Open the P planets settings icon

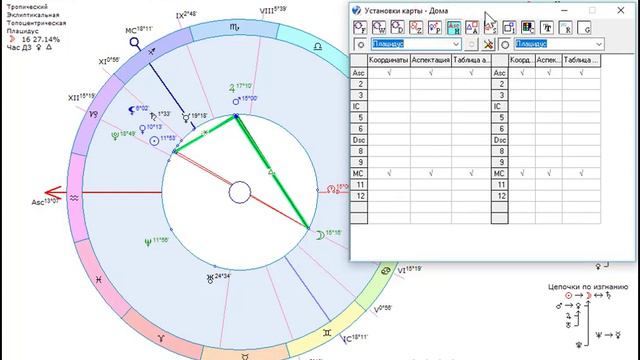coord(435,27)
